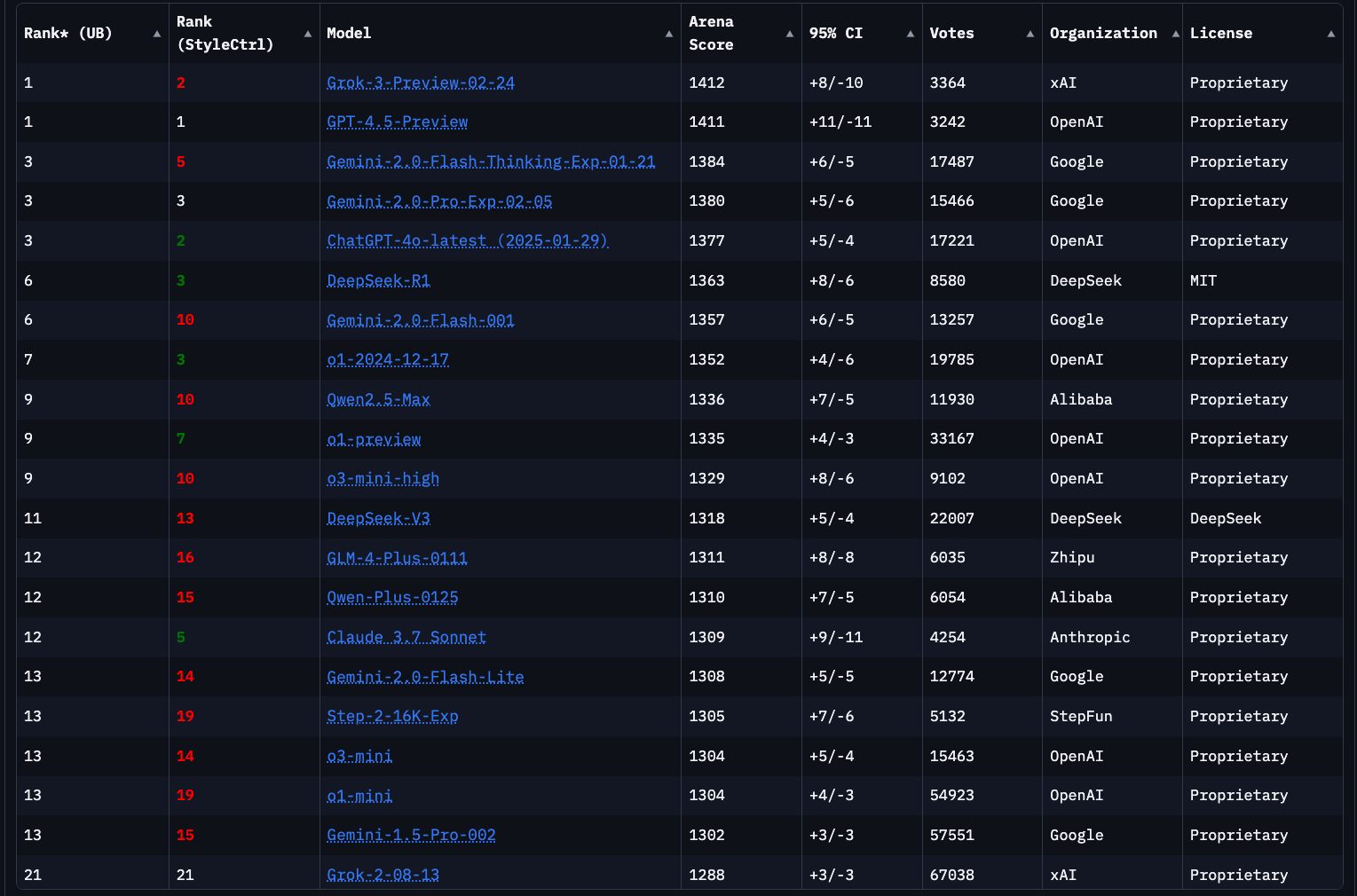Sort by License using its arrow
Viewport: 1357px width, 896px height.
[1331, 34]
